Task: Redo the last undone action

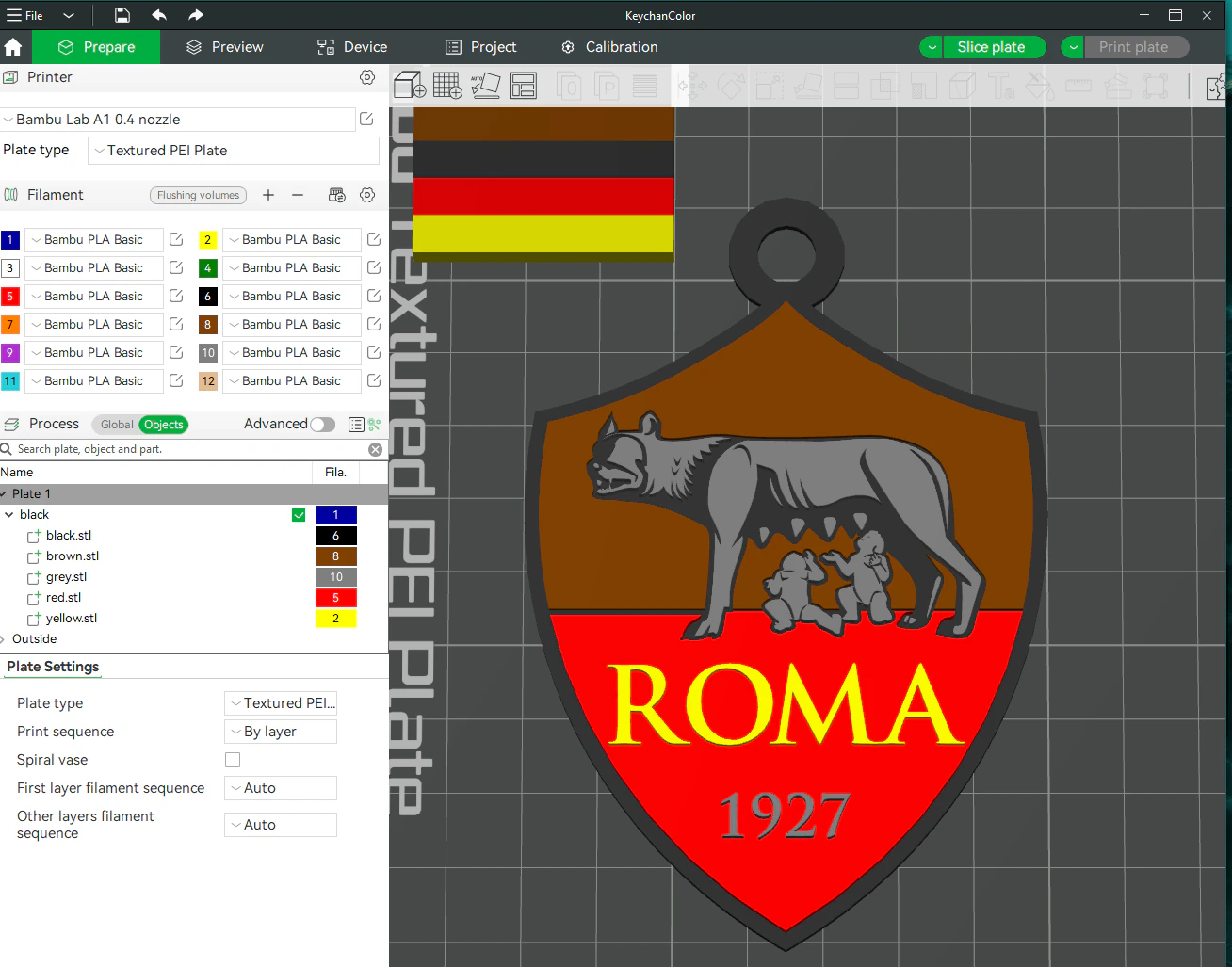Action: click(195, 15)
